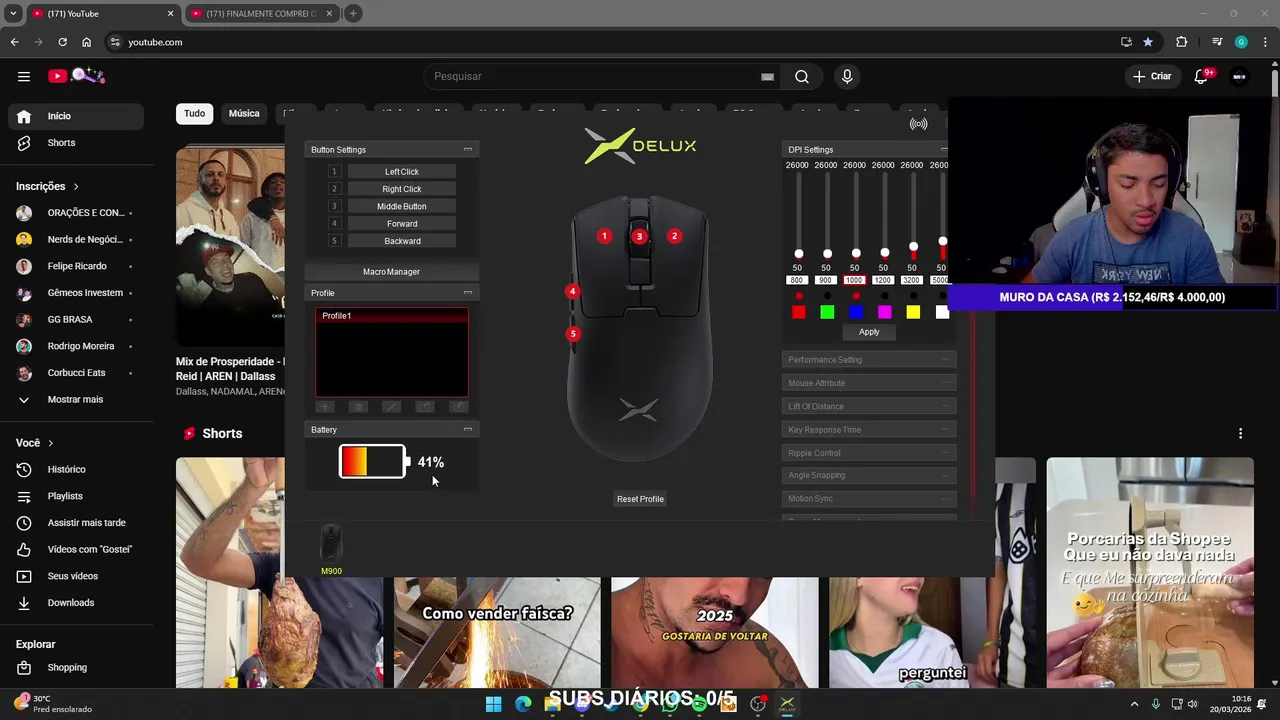Click side button marker 4 on diagram
The image size is (1280, 720).
tap(572, 292)
